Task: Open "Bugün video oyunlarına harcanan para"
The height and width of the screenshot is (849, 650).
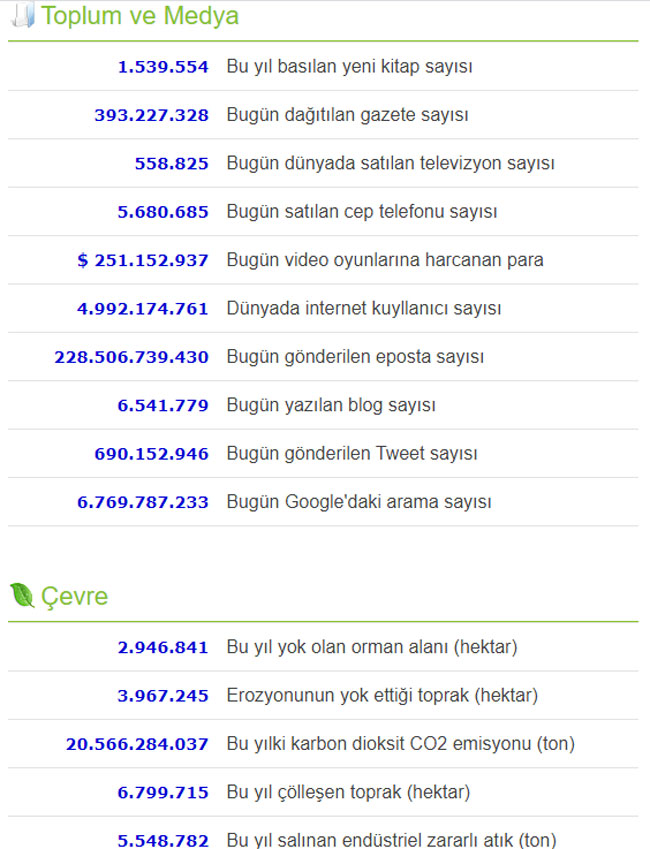Action: pos(385,260)
